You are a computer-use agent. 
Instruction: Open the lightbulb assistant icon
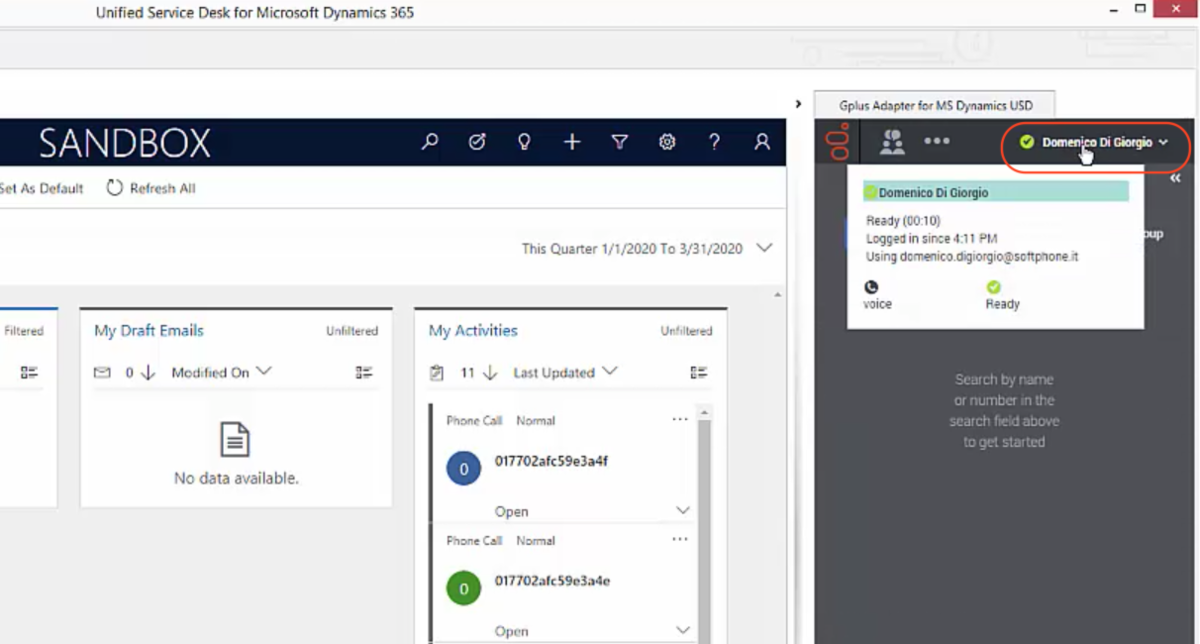524,142
